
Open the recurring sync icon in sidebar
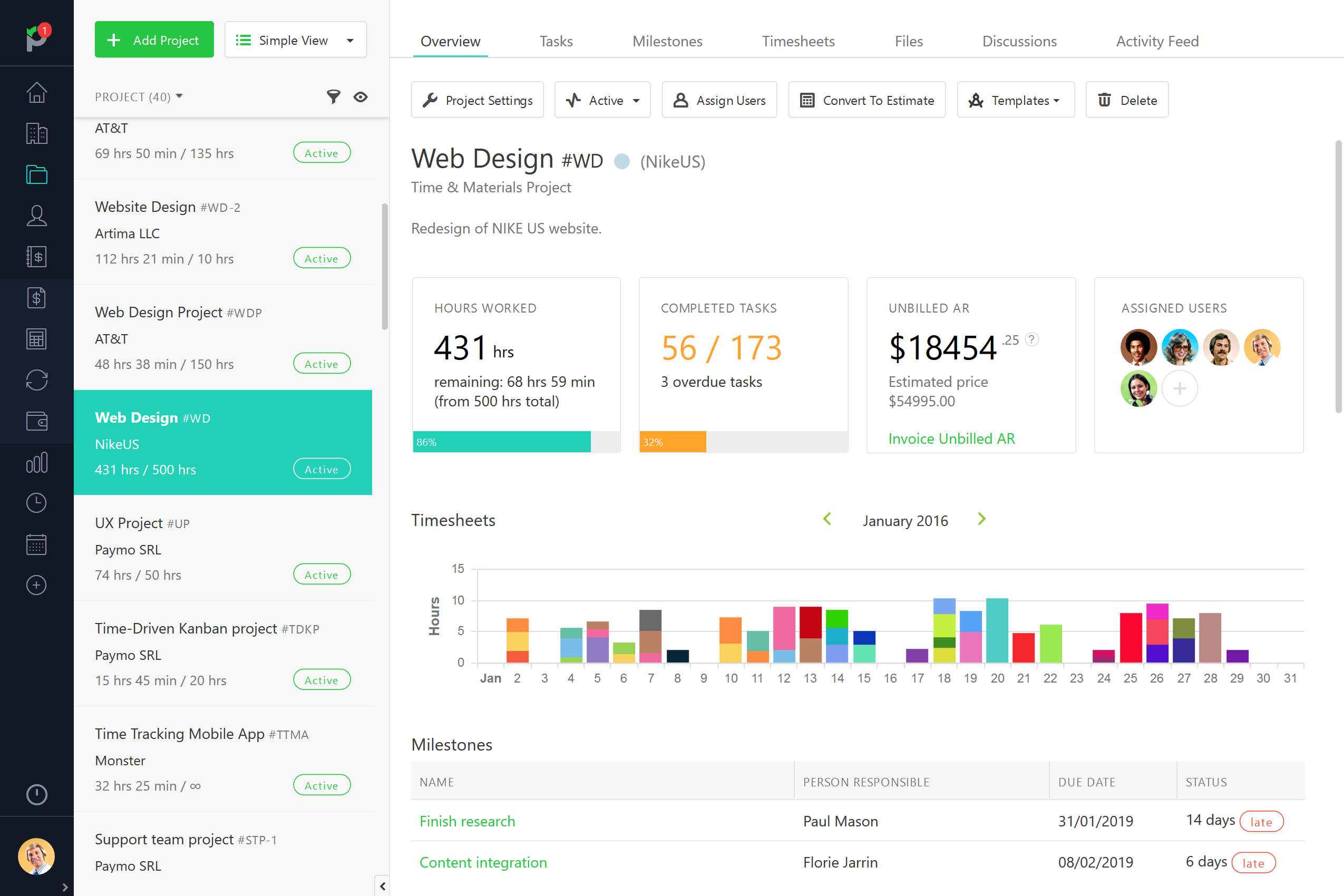point(36,379)
